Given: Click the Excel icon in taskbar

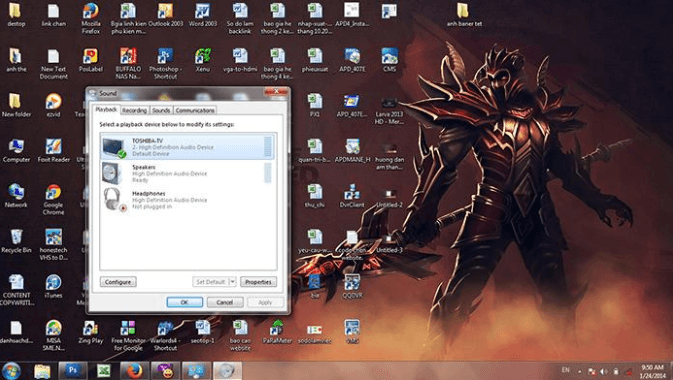Looking at the screenshot, I should pos(103,371).
